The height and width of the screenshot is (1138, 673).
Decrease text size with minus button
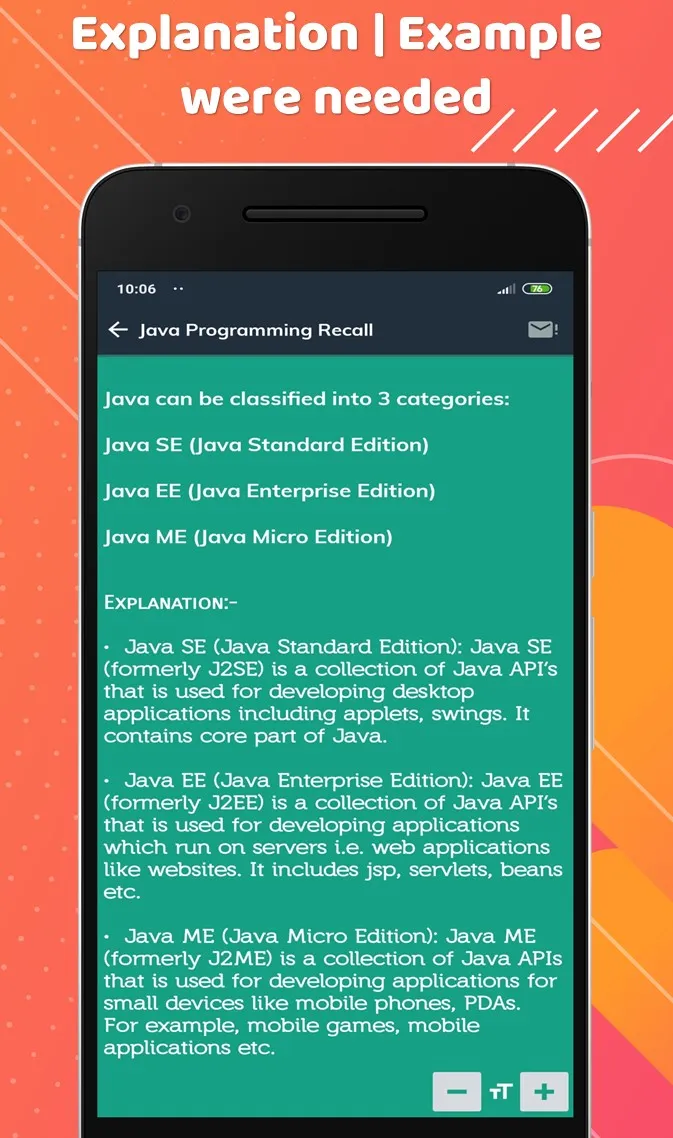coord(457,1091)
